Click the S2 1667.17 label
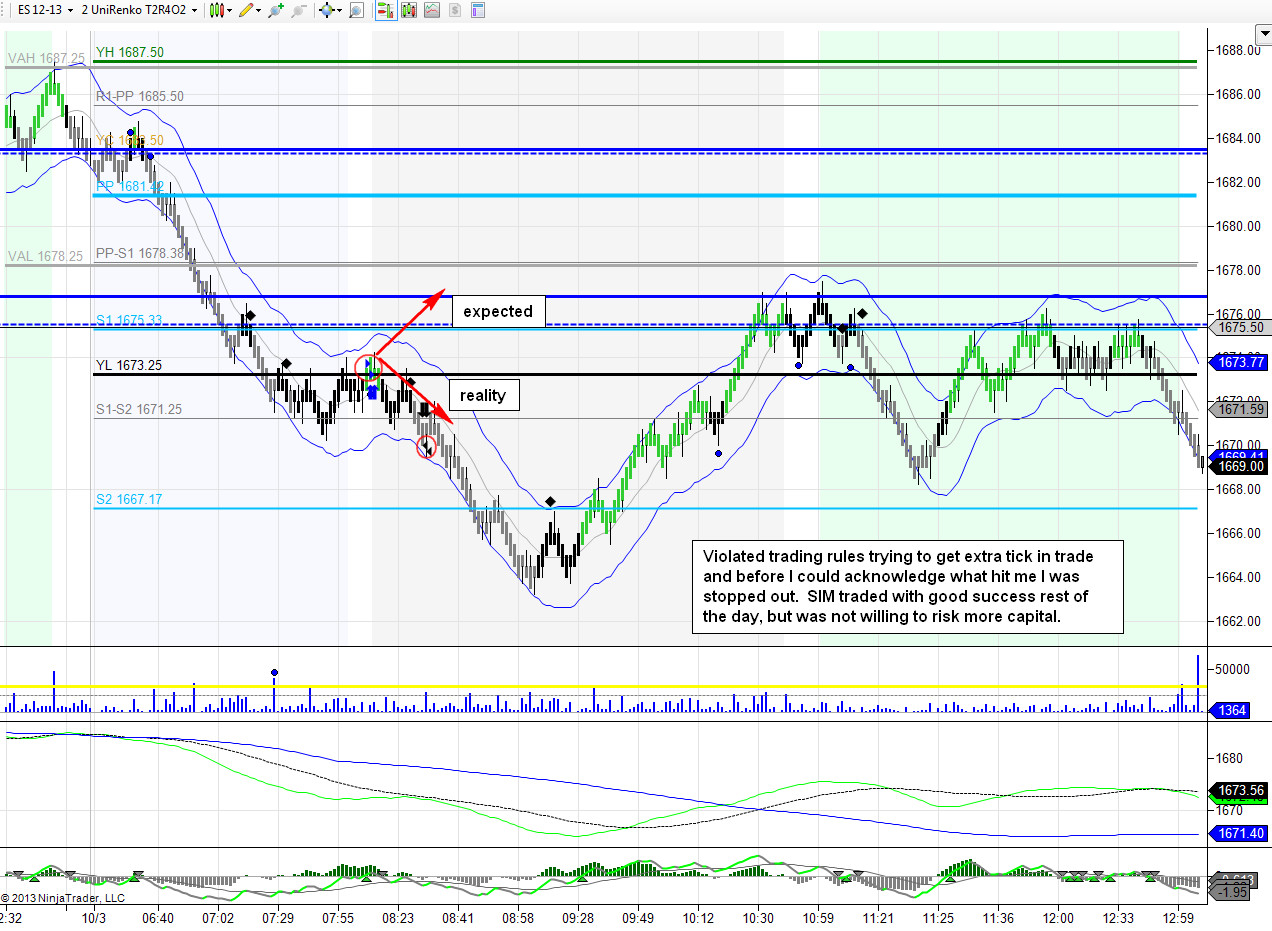 click(129, 498)
